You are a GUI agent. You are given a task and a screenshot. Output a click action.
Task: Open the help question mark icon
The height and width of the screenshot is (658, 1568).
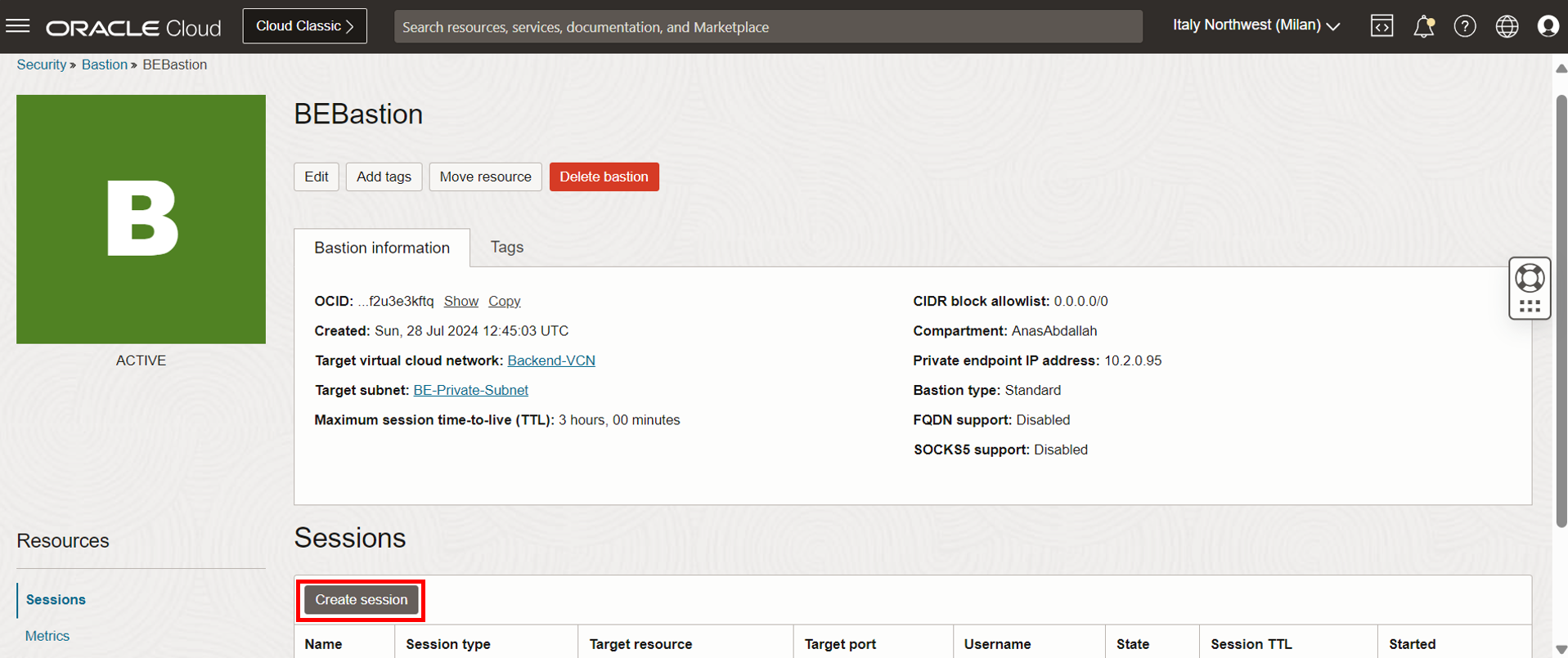click(1464, 26)
